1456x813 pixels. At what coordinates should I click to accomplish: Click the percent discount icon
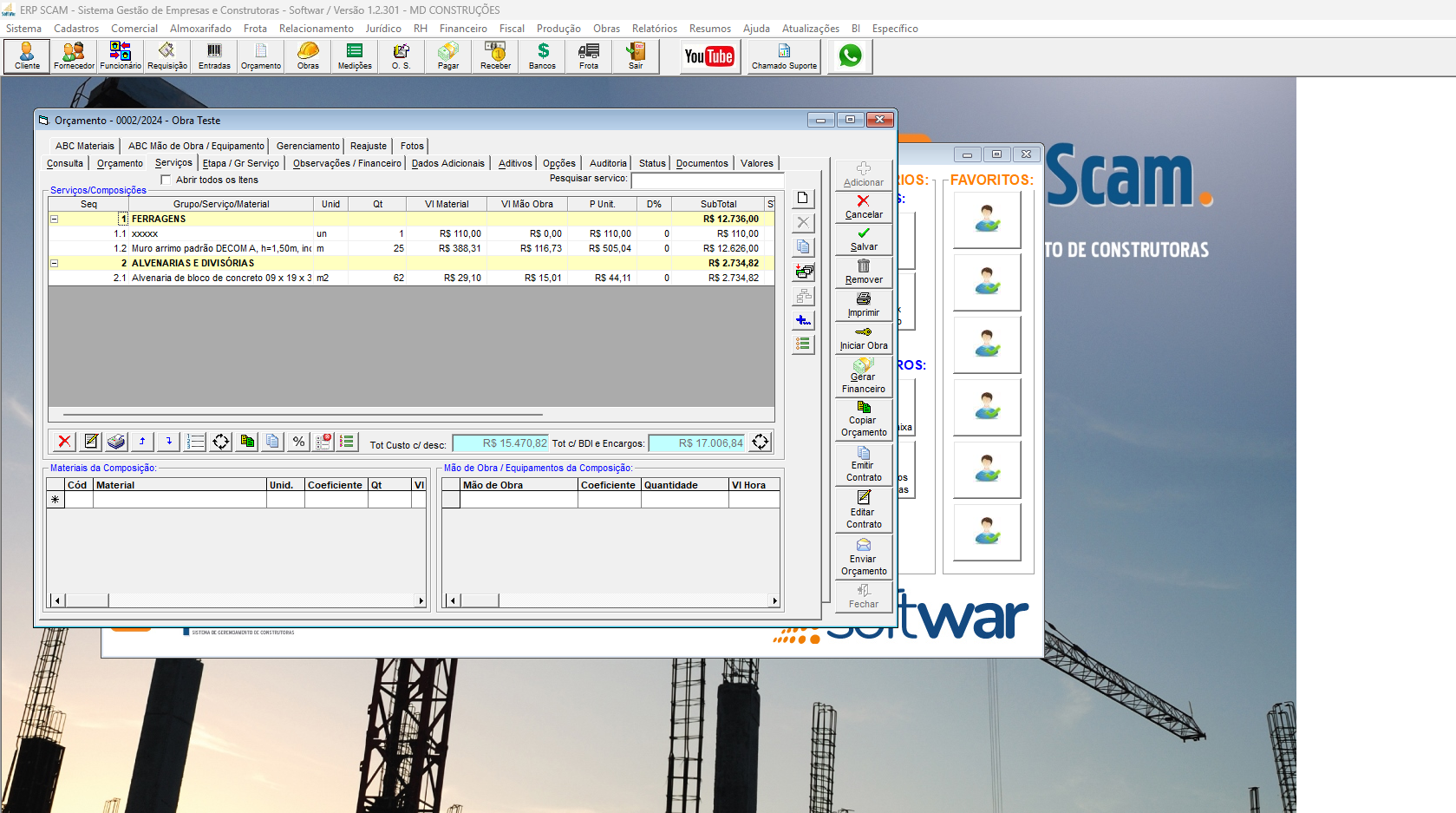(299, 442)
